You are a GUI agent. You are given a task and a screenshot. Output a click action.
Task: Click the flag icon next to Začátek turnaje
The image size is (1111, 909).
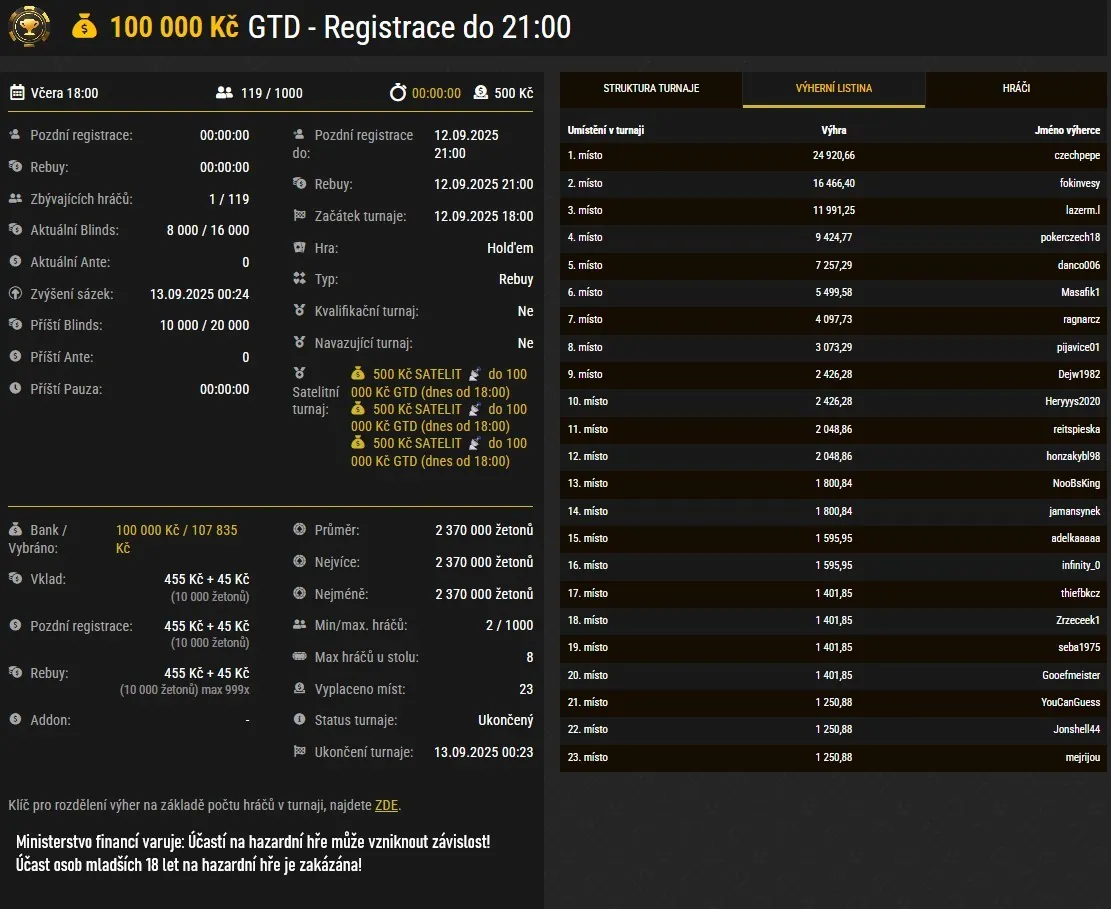tap(299, 216)
